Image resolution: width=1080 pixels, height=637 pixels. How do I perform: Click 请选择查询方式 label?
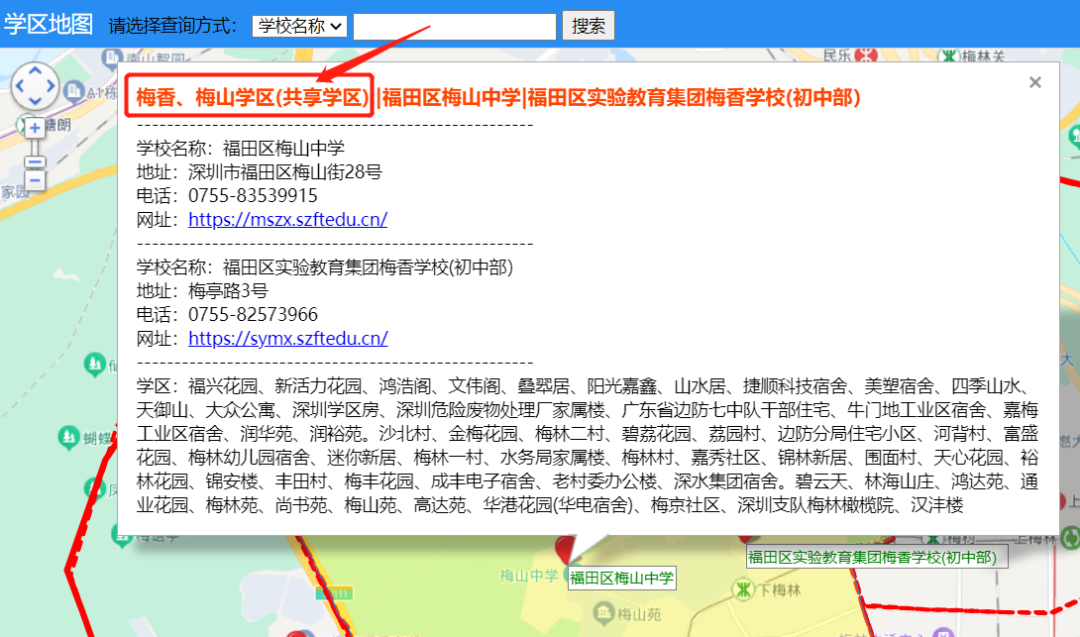click(172, 26)
